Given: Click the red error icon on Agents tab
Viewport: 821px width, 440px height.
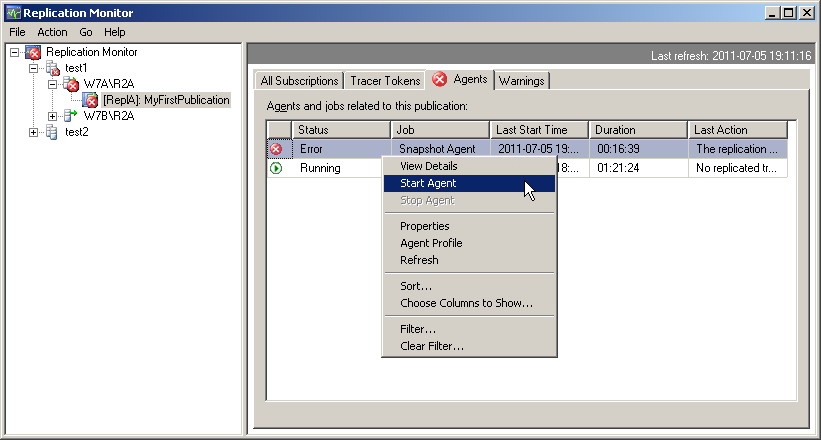Looking at the screenshot, I should (x=439, y=79).
